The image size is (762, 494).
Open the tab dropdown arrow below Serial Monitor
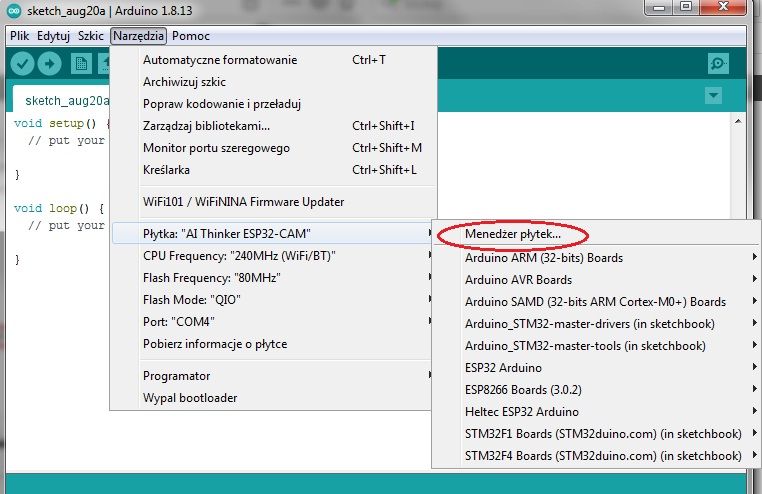tap(713, 95)
